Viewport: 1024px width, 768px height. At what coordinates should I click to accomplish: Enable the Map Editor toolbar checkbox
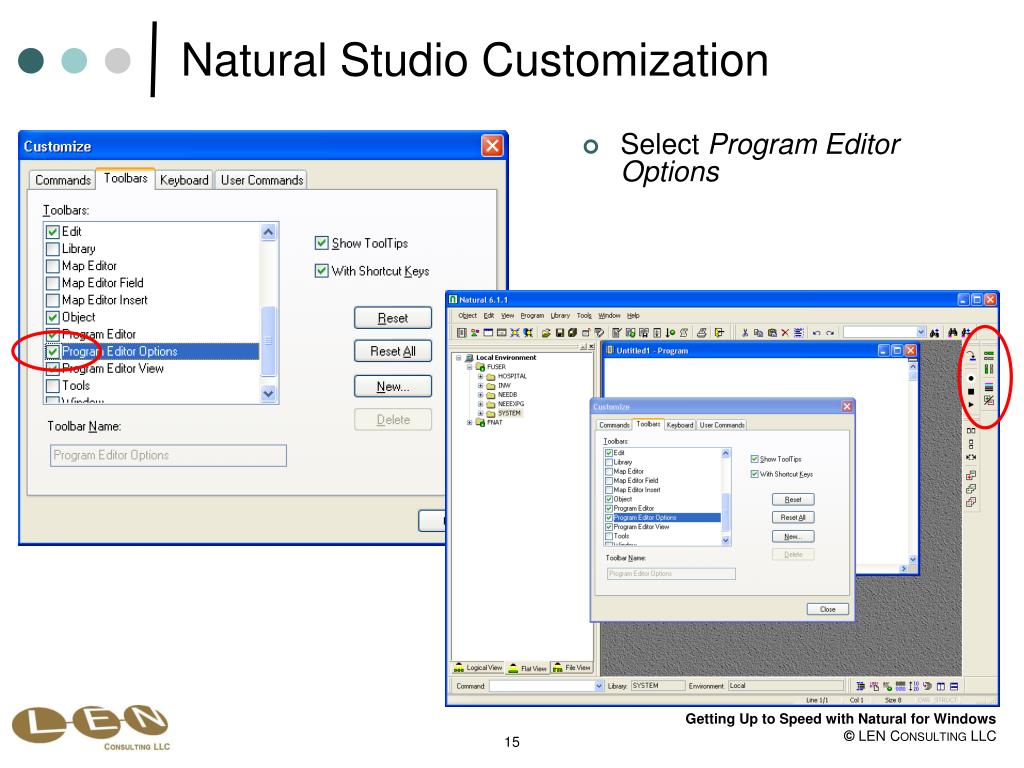53,266
